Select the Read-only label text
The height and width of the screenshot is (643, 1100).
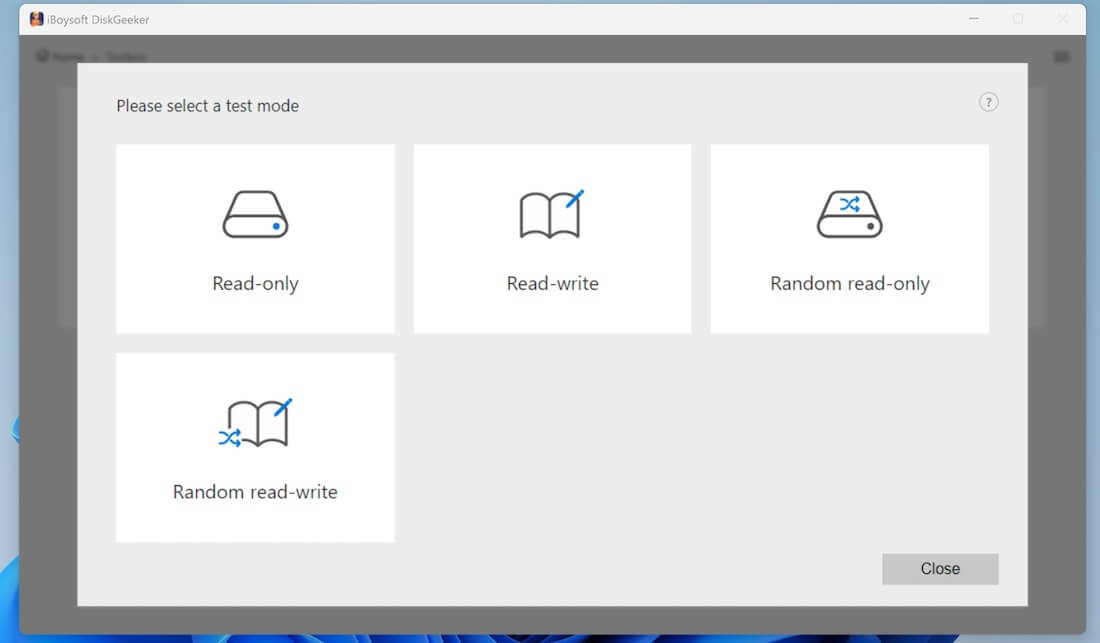point(255,284)
